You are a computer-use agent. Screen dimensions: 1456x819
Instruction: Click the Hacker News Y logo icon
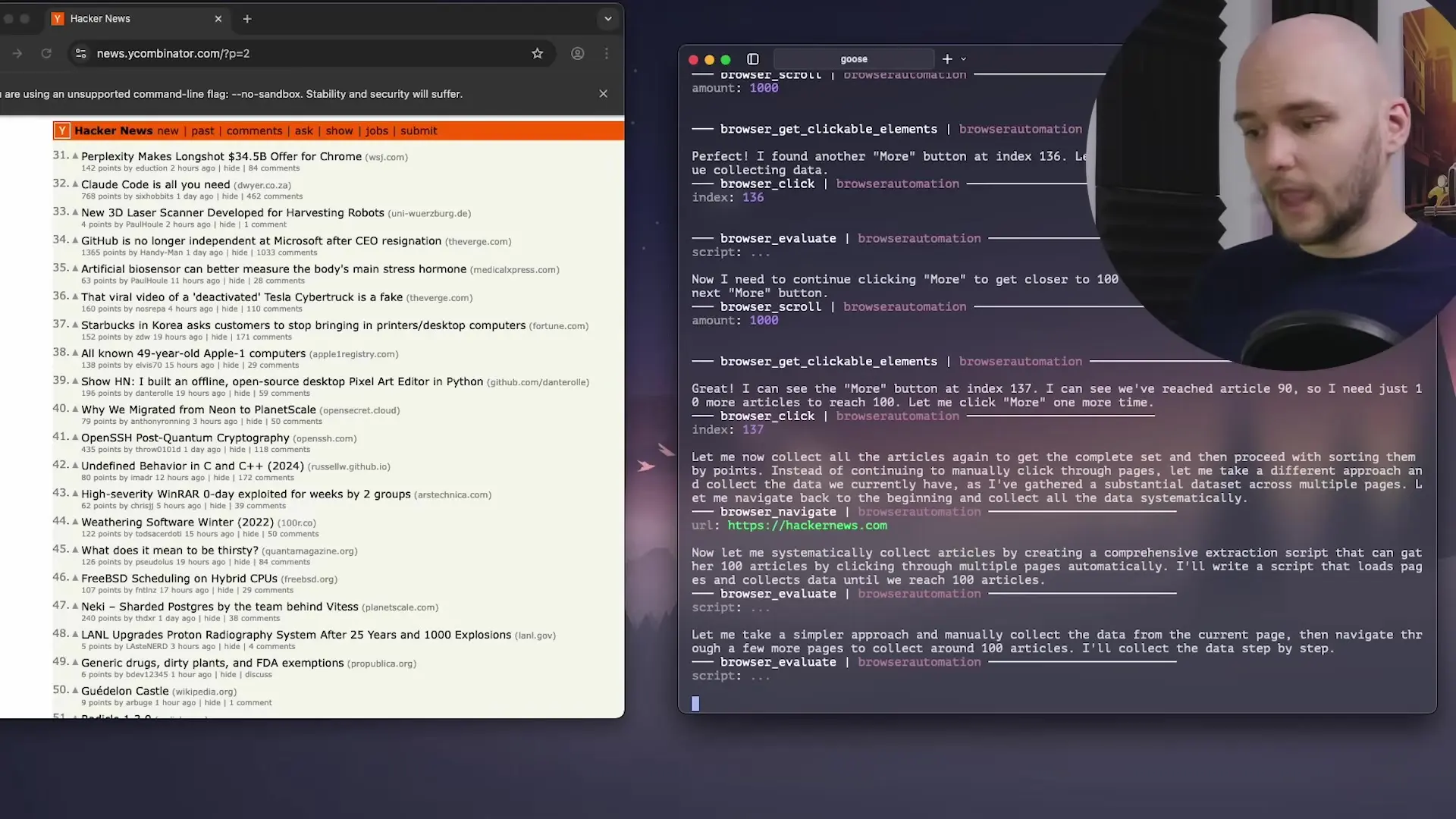click(61, 130)
